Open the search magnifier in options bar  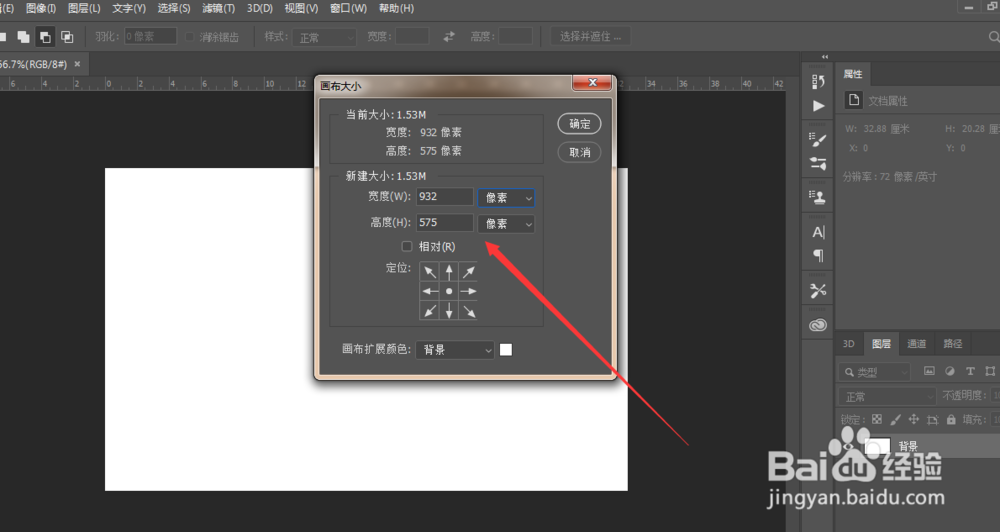[x=994, y=37]
